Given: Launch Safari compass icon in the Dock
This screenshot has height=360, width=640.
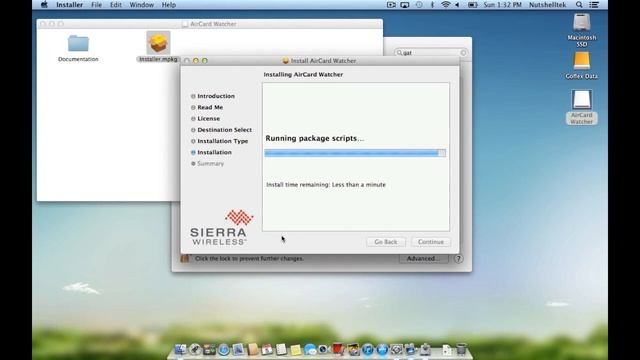Looking at the screenshot, I should point(224,349).
